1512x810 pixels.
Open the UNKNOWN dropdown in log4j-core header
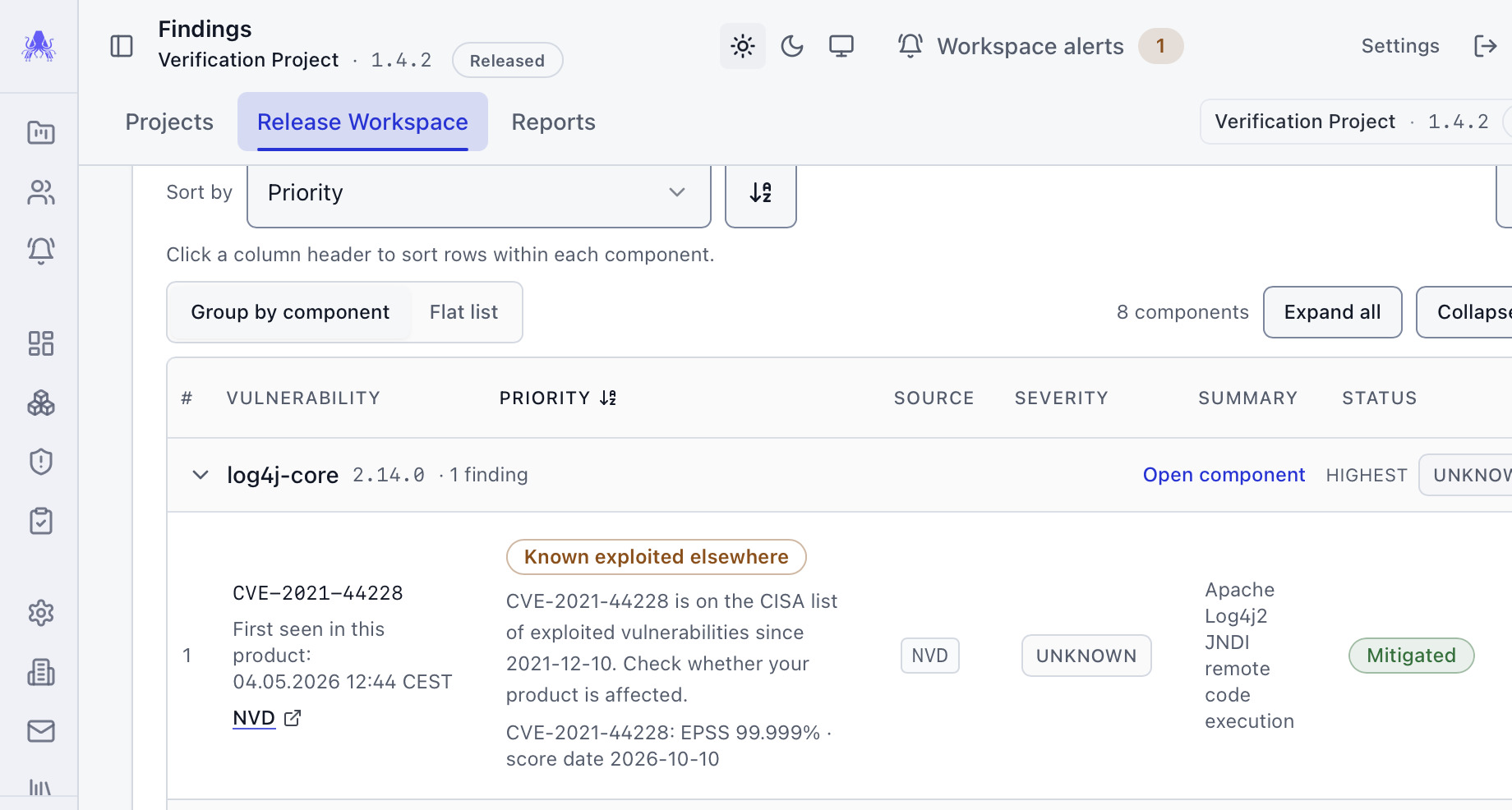(1467, 475)
